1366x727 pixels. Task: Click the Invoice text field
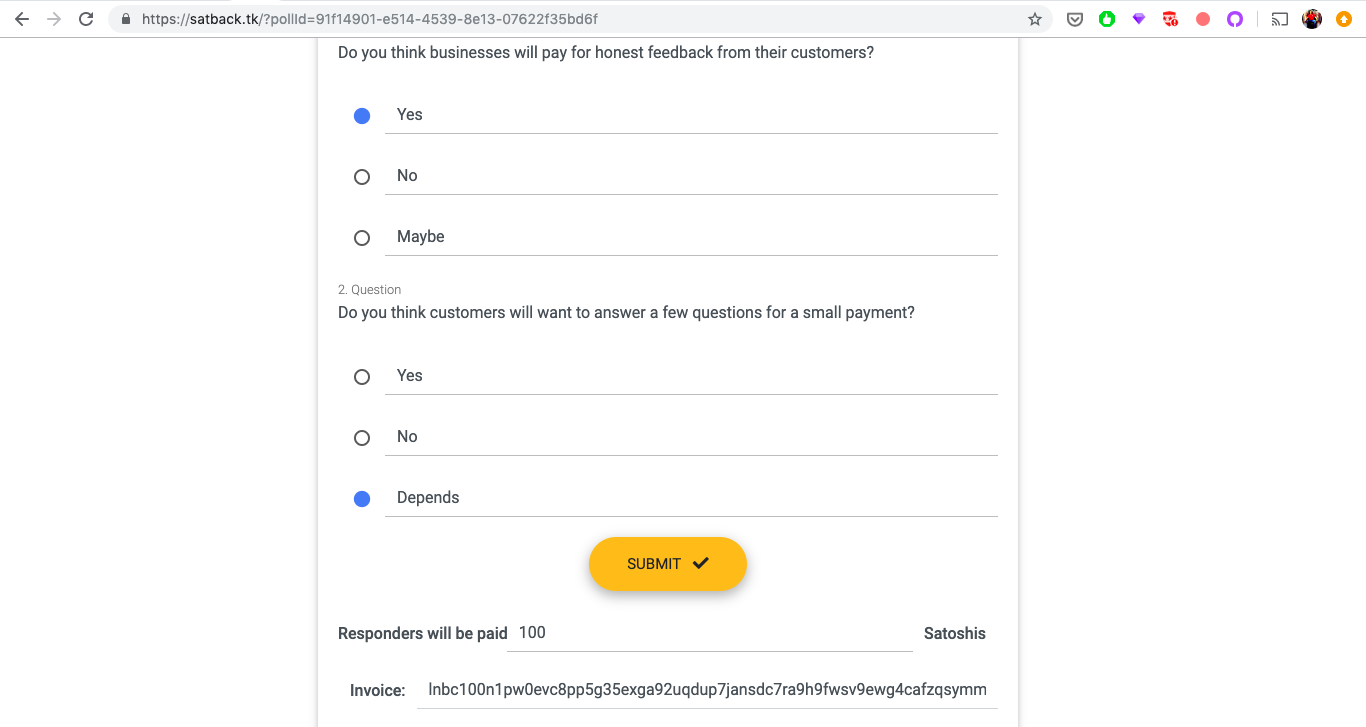point(706,689)
